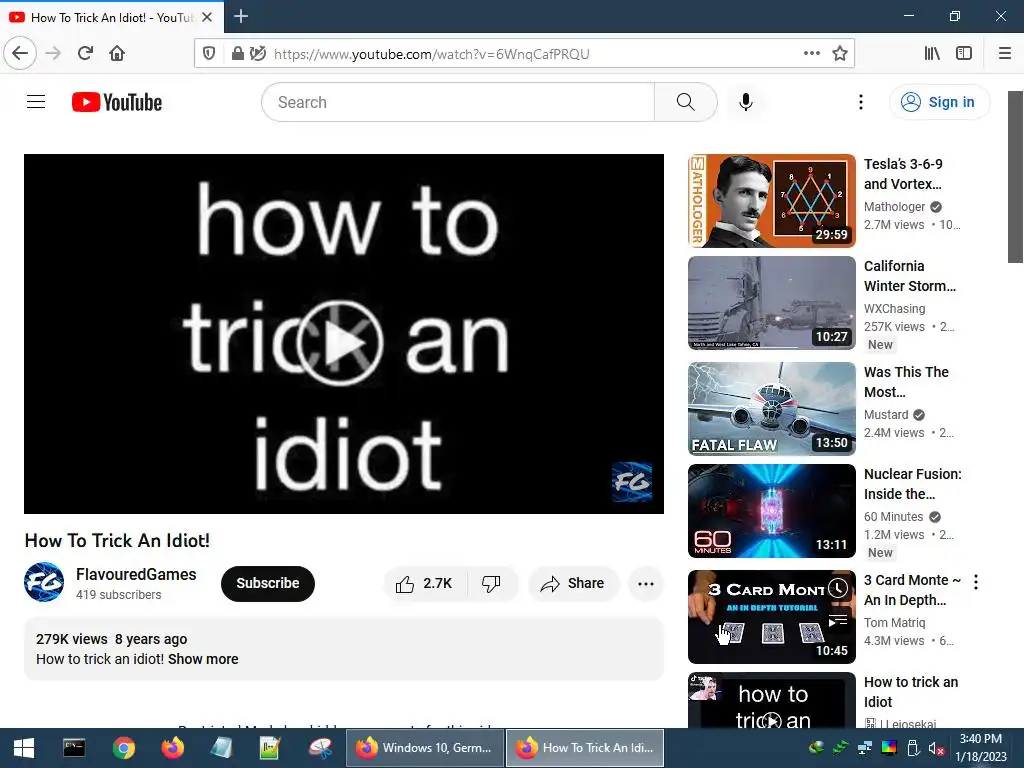Image resolution: width=1024 pixels, height=768 pixels.
Task: Open the Tesla's 3-6-9 and Vortex title
Action: tap(903, 174)
